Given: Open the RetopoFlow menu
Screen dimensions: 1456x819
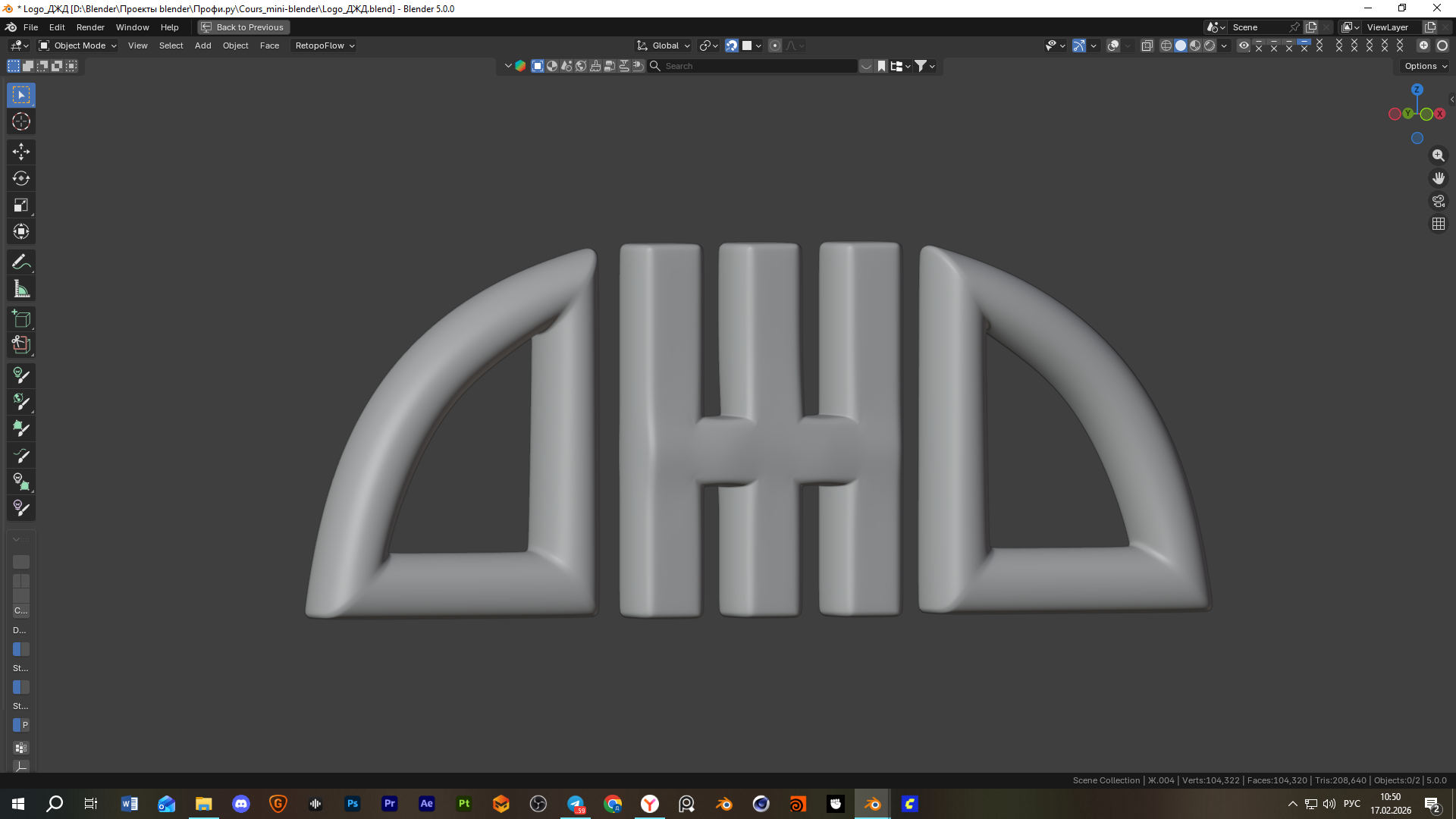Looking at the screenshot, I should coord(325,45).
